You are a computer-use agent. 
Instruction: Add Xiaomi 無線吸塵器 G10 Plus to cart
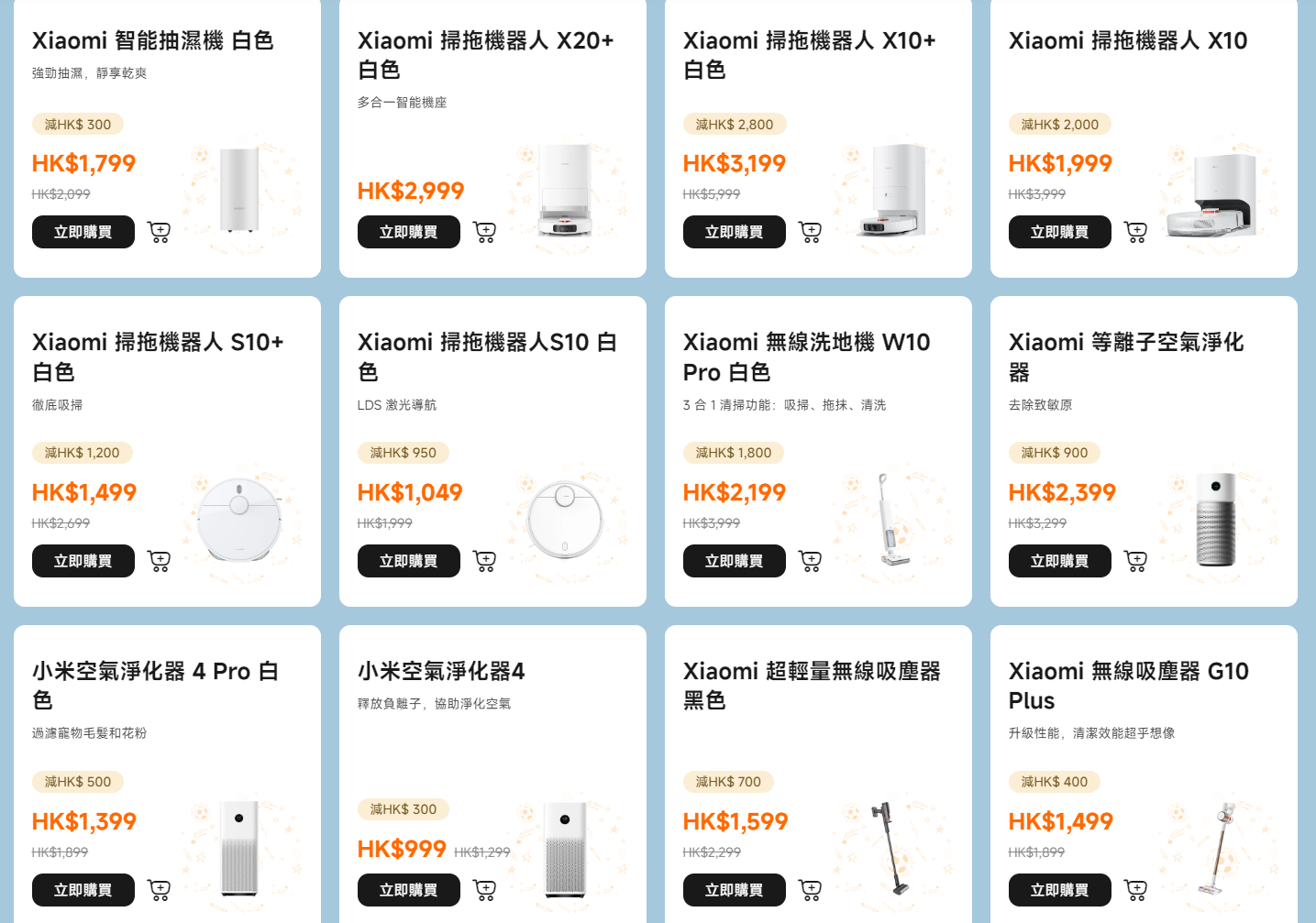(x=1135, y=889)
